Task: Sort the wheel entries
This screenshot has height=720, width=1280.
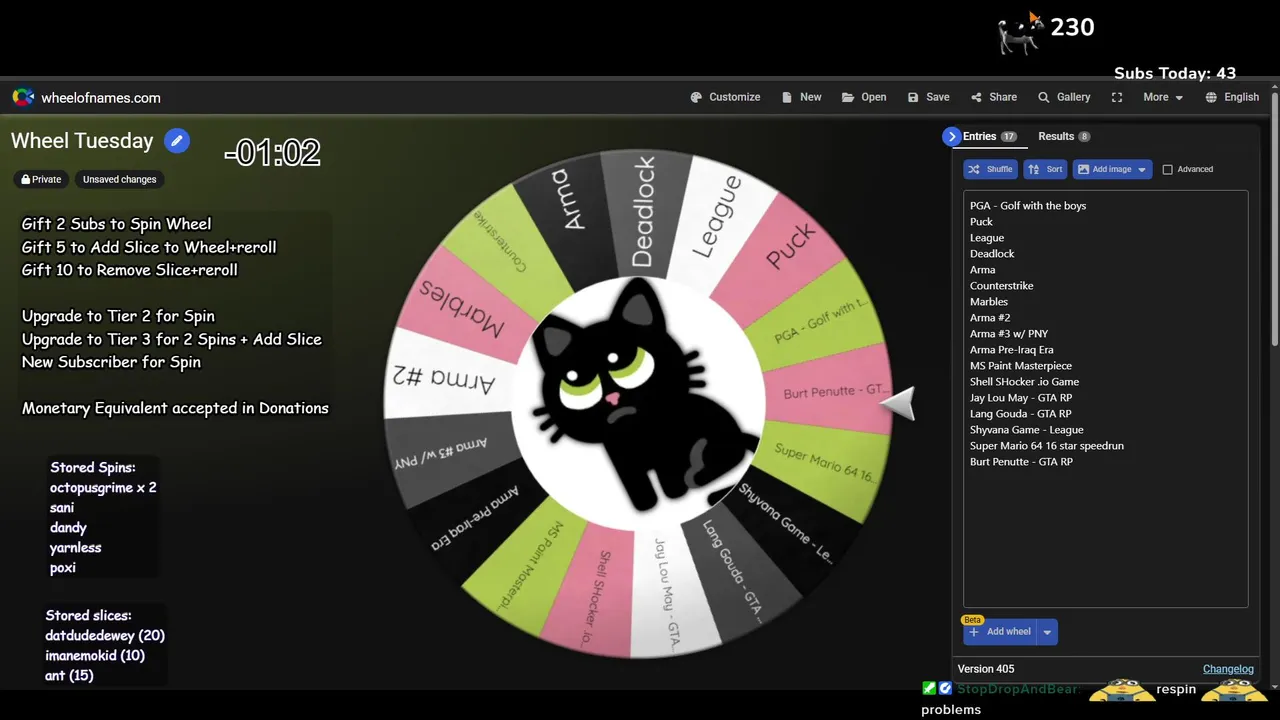Action: coord(1045,169)
